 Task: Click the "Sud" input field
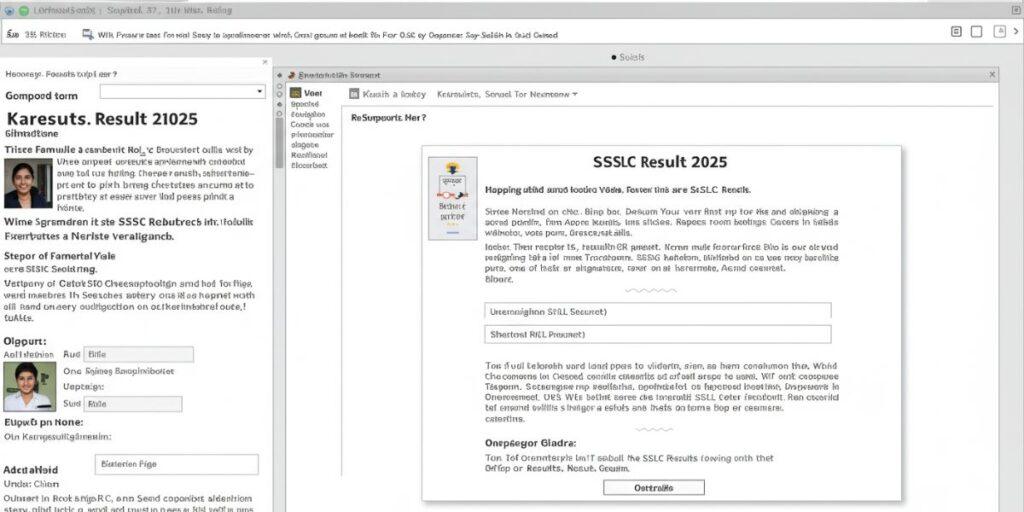(133, 404)
